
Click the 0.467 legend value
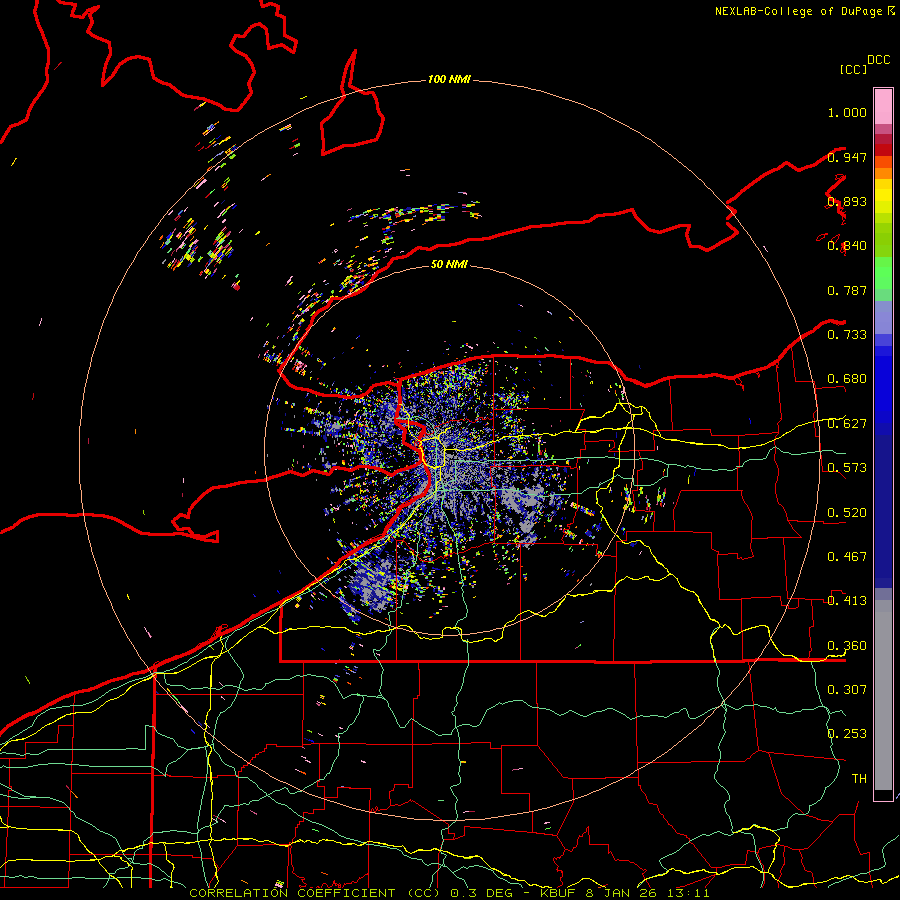click(x=847, y=557)
